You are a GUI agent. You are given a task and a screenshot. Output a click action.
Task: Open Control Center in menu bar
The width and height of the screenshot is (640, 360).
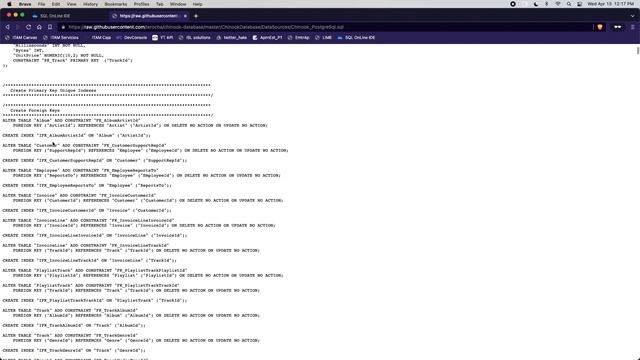coord(580,4)
